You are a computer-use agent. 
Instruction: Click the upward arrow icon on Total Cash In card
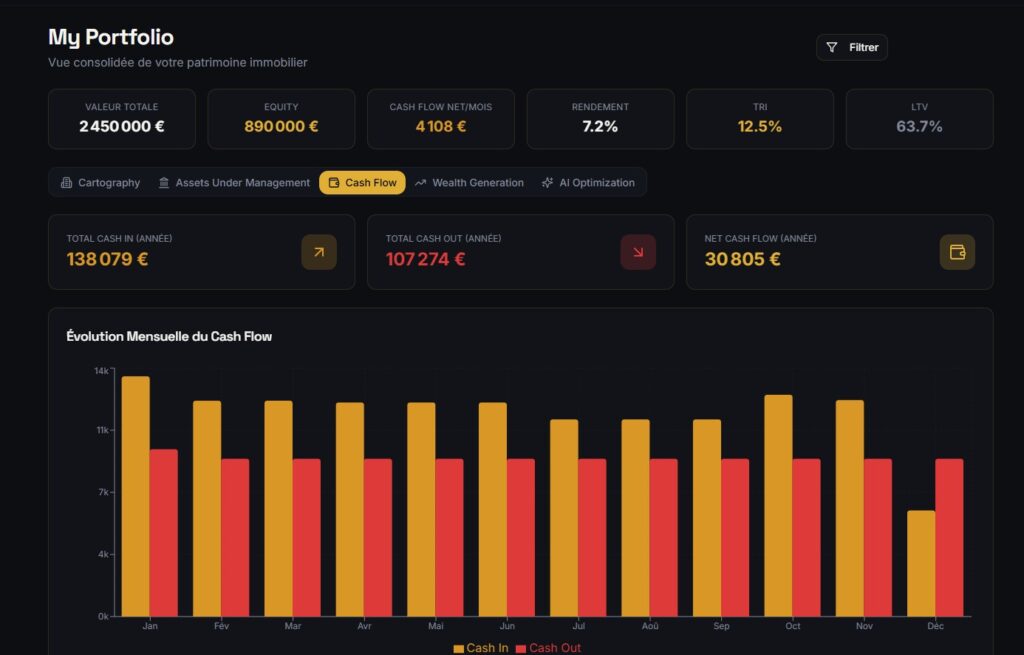coord(318,252)
